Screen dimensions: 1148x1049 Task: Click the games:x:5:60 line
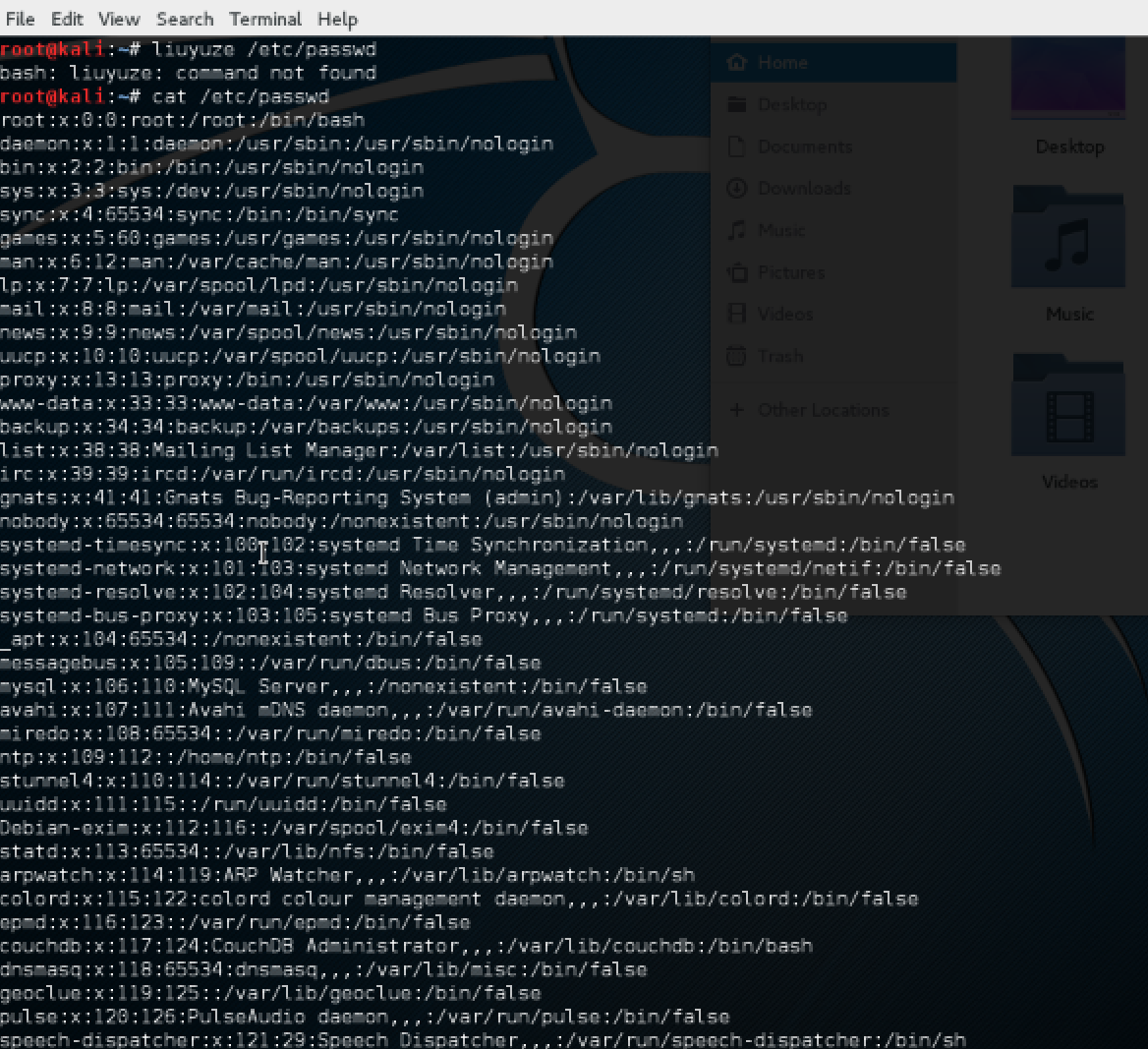pos(277,238)
